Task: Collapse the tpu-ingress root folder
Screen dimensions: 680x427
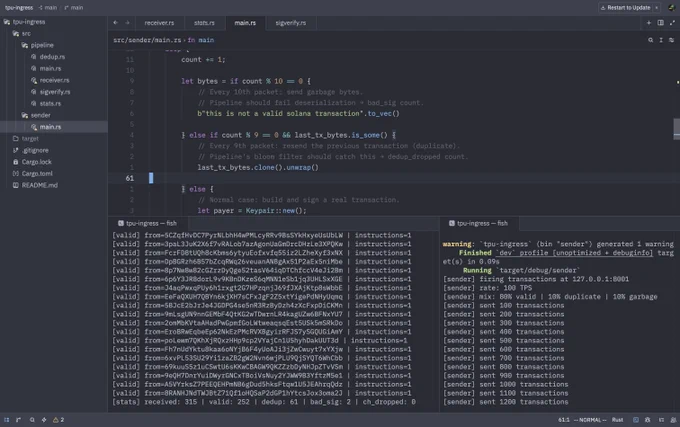Action: (x=54, y=22)
